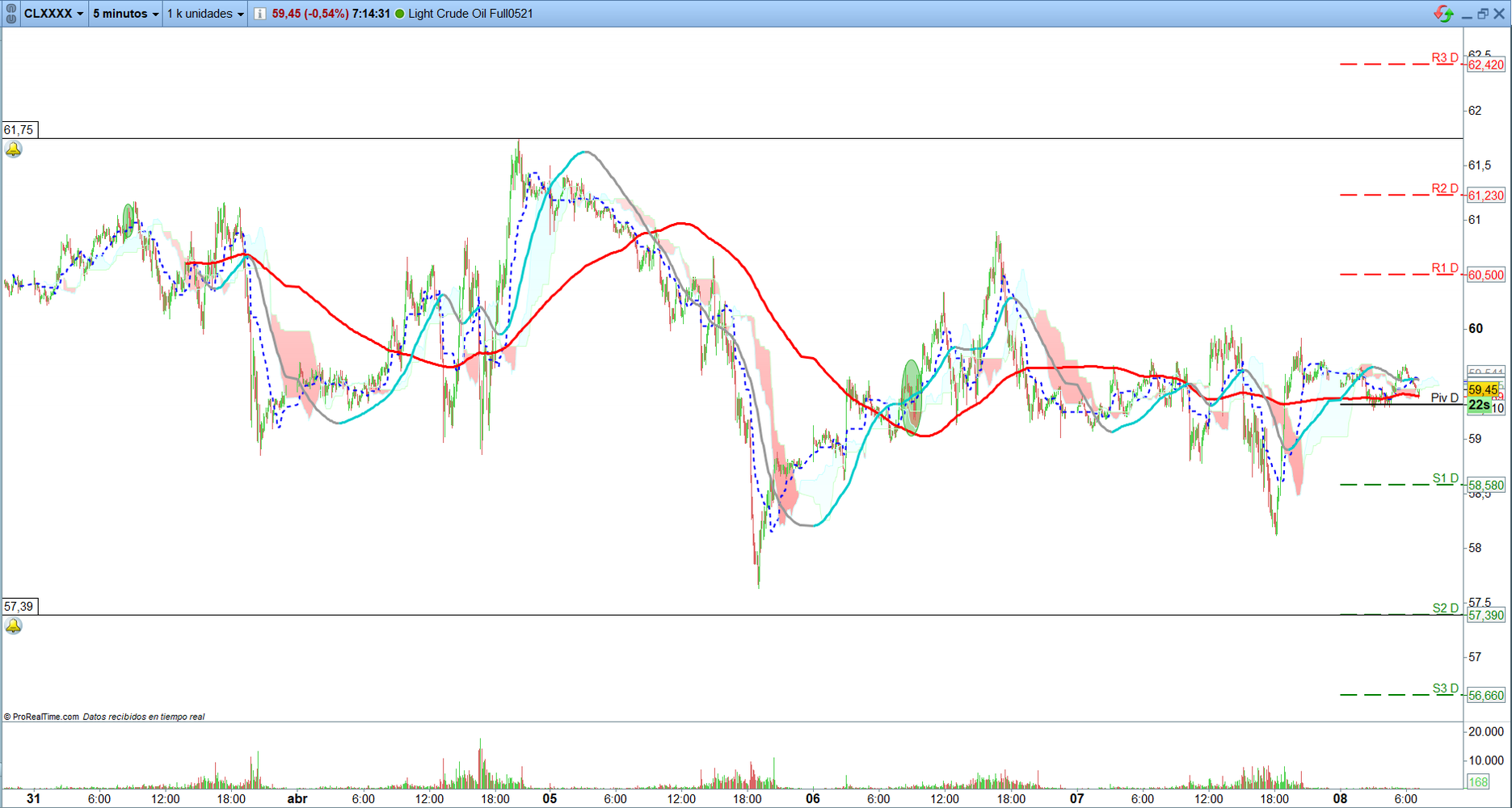Select the 57,39 horizontal line label
The image size is (1512, 808).
click(x=19, y=607)
